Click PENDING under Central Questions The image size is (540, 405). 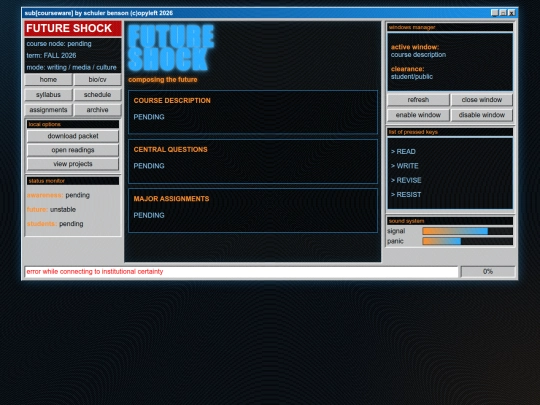pyautogui.click(x=149, y=166)
